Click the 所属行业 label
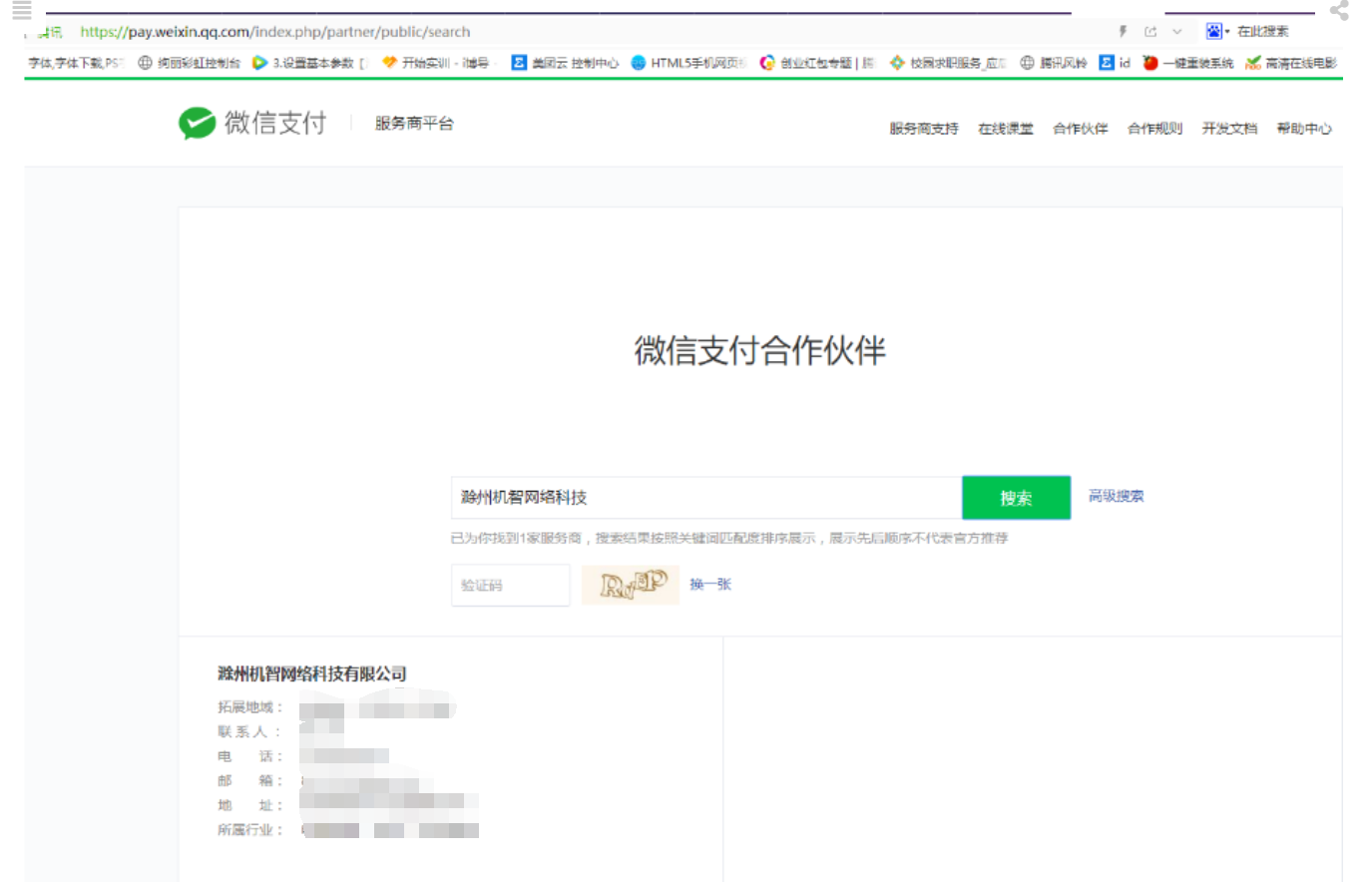The width and height of the screenshot is (1372, 882). pyautogui.click(x=250, y=830)
